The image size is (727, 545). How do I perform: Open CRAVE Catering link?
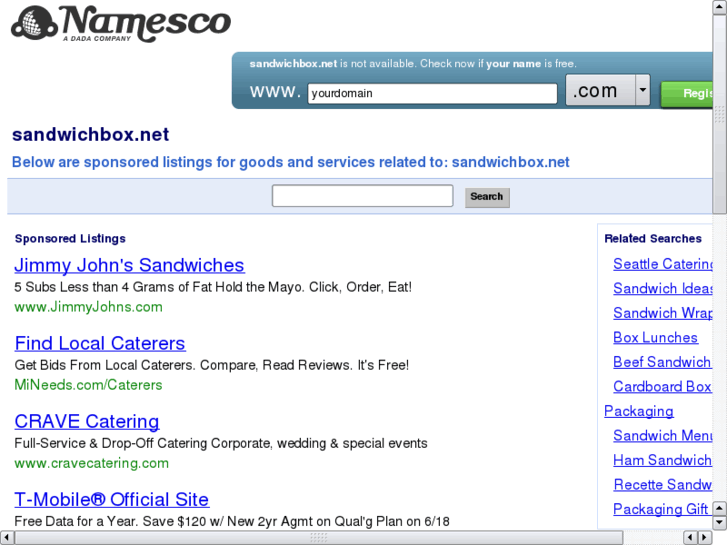pyautogui.click(x=87, y=421)
